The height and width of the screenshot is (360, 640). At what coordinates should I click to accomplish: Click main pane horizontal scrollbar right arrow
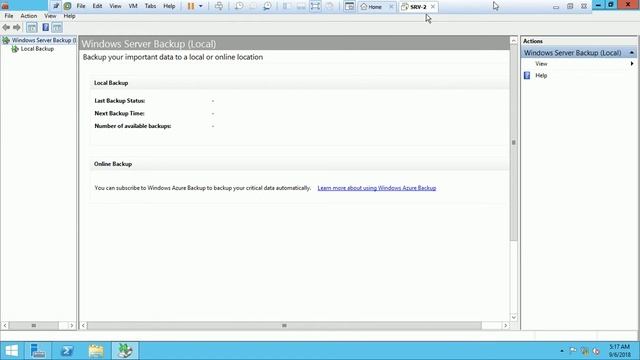[506, 325]
